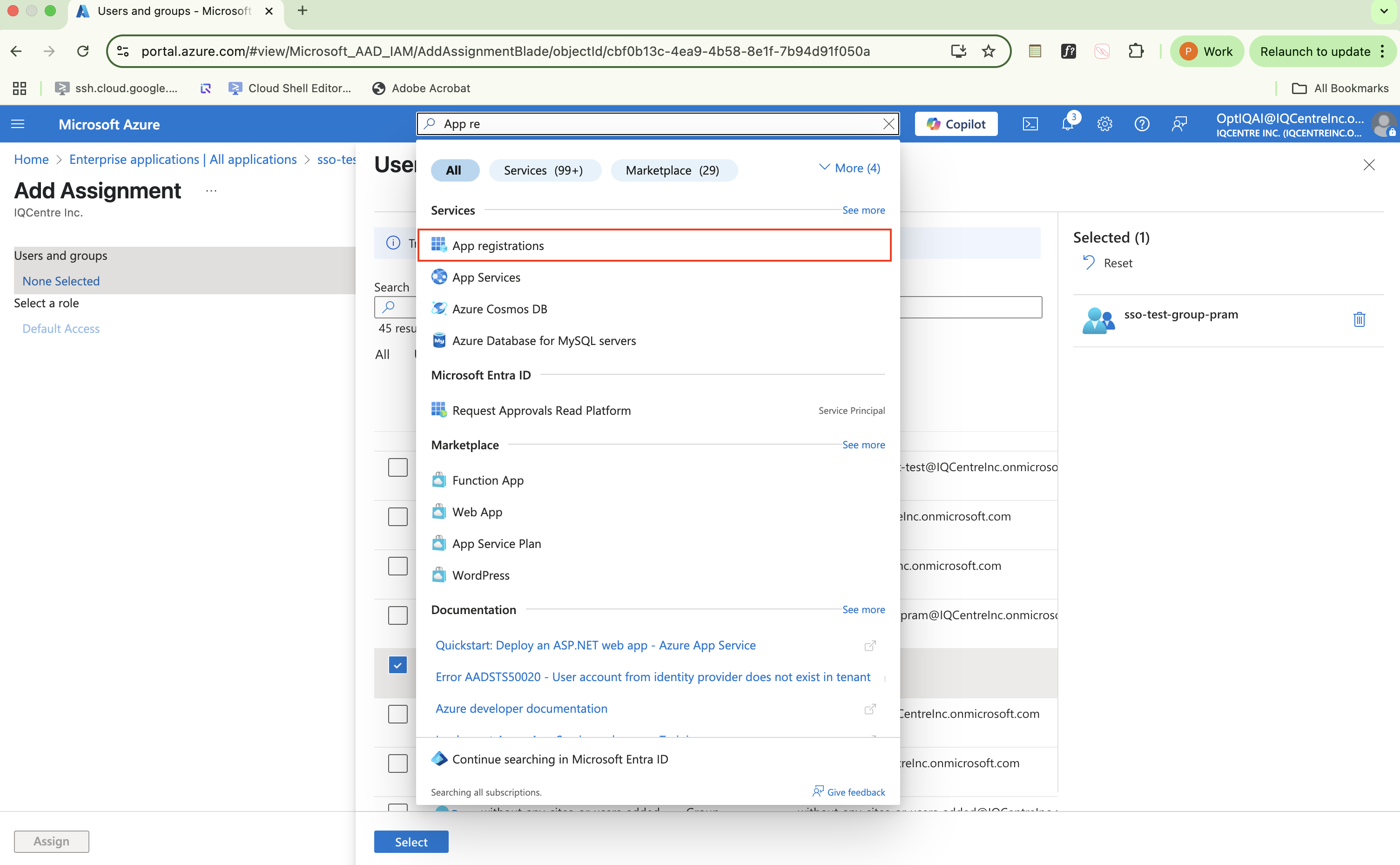Open the browser tab list chevron
The width and height of the screenshot is (1400, 865).
1384,11
